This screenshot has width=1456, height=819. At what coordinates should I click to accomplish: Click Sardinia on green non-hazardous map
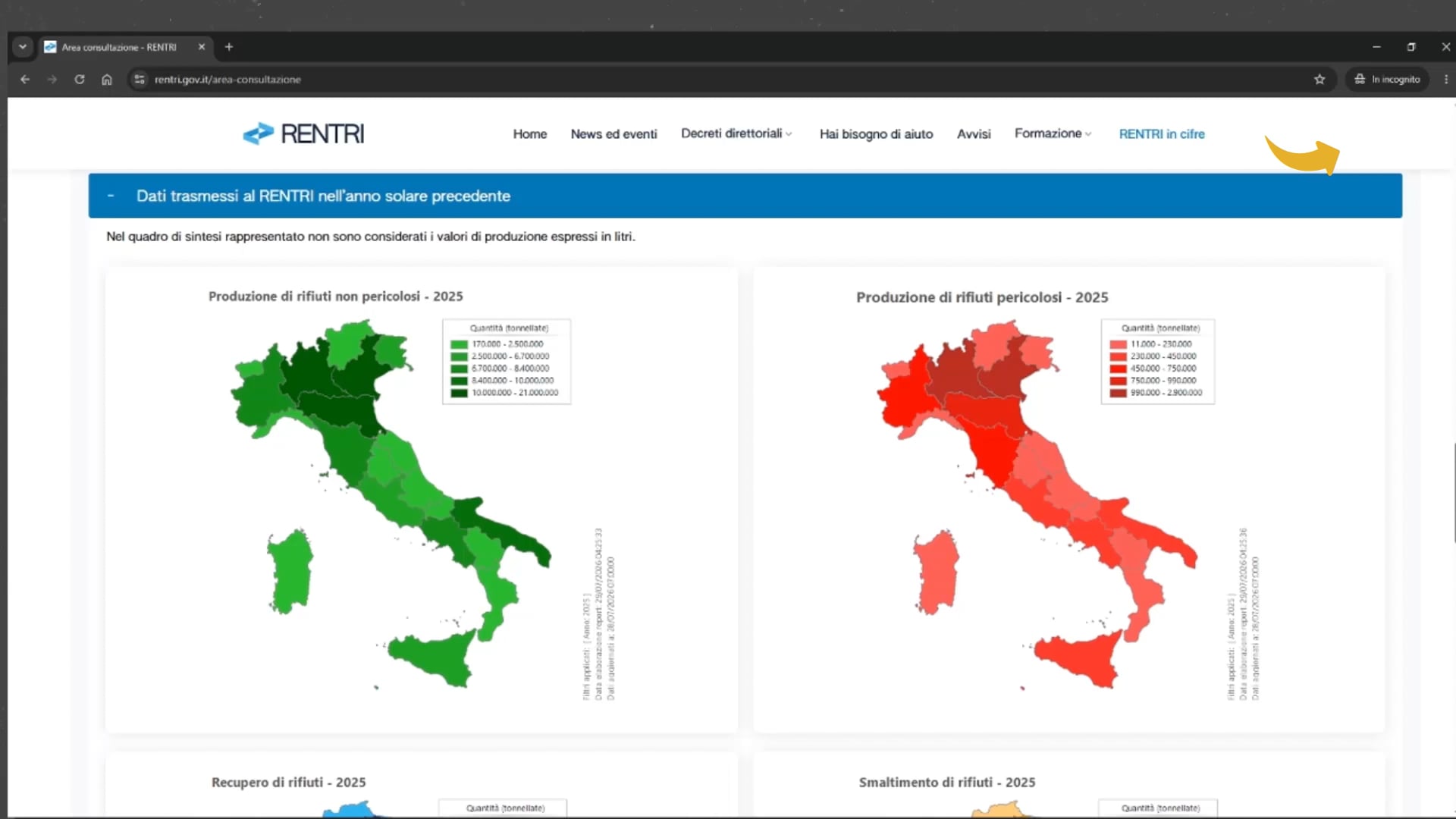click(x=290, y=571)
